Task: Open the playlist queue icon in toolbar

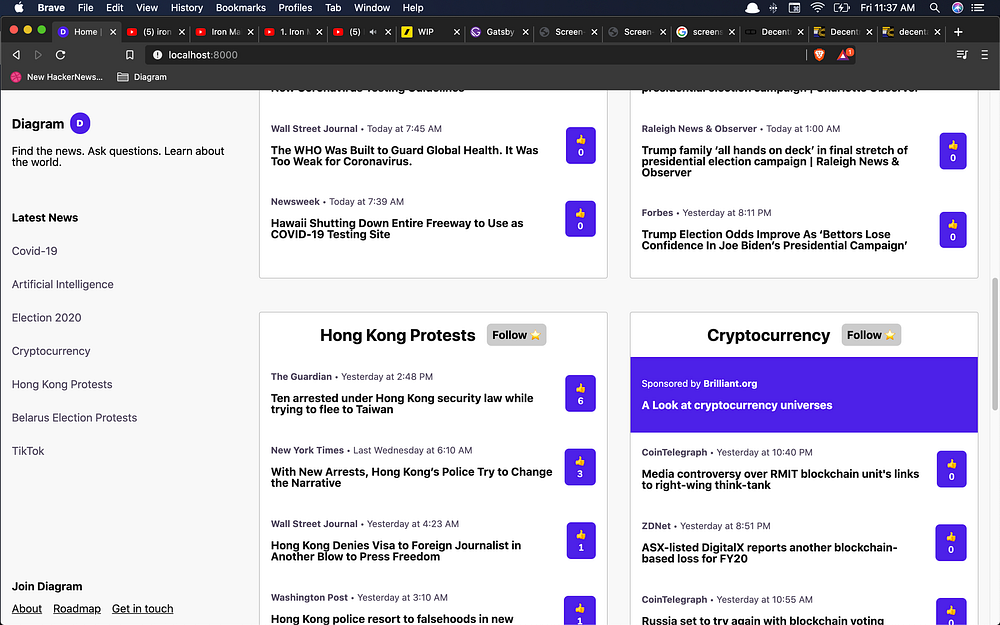Action: (962, 55)
